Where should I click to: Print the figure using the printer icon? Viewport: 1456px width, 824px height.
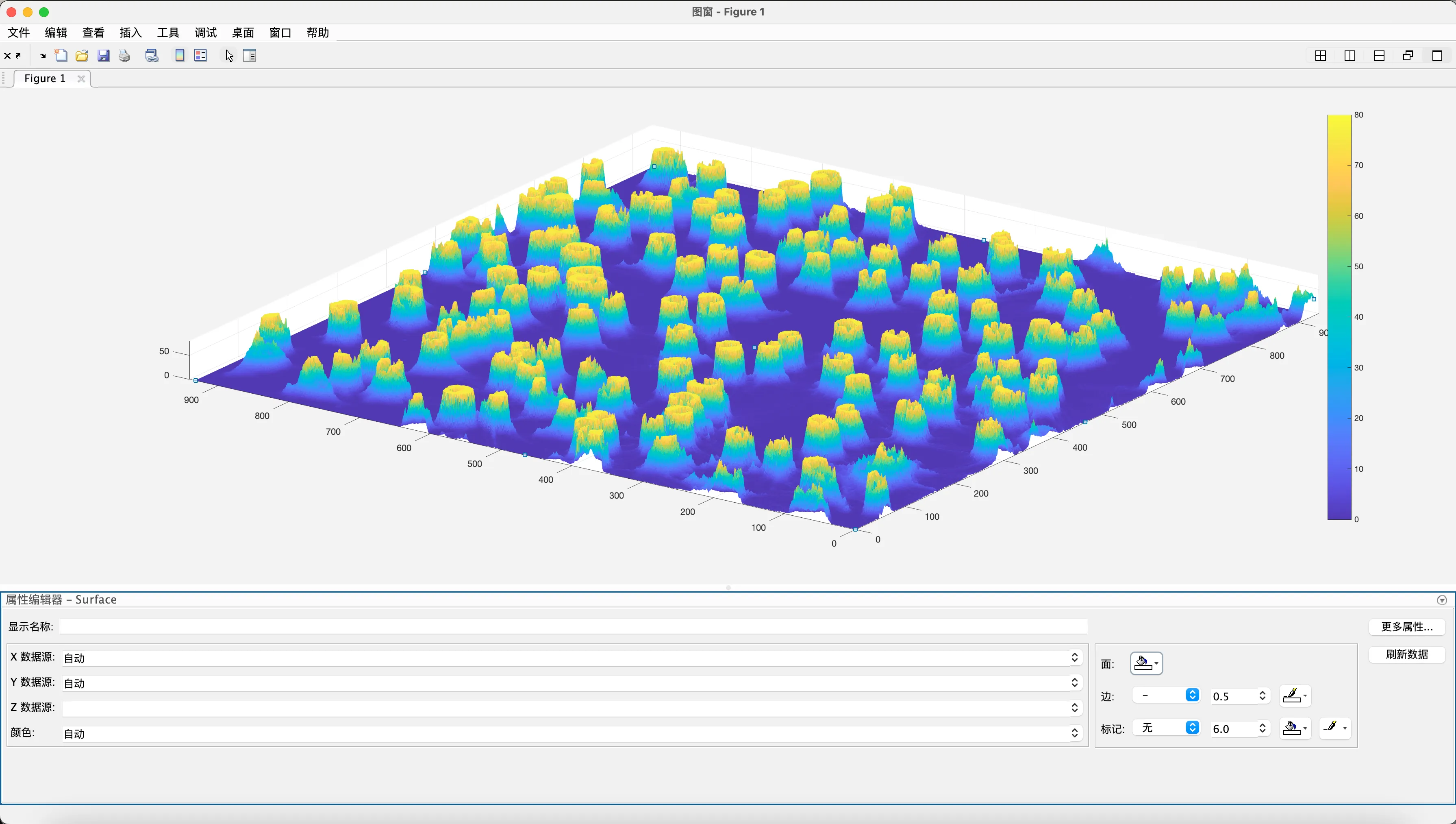tap(124, 55)
